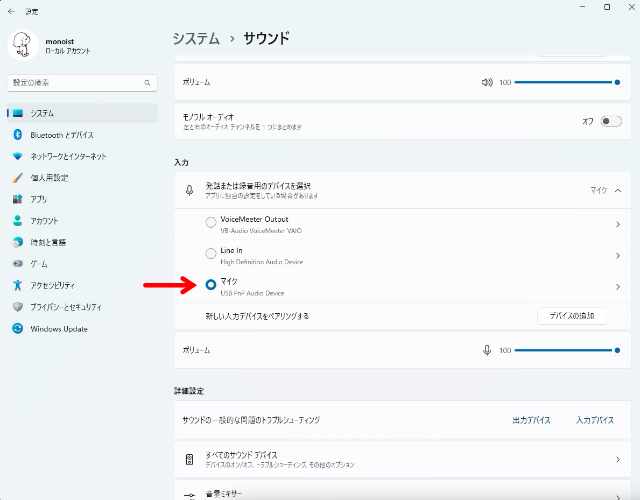Click the システム breadcrumb link

pos(196,38)
